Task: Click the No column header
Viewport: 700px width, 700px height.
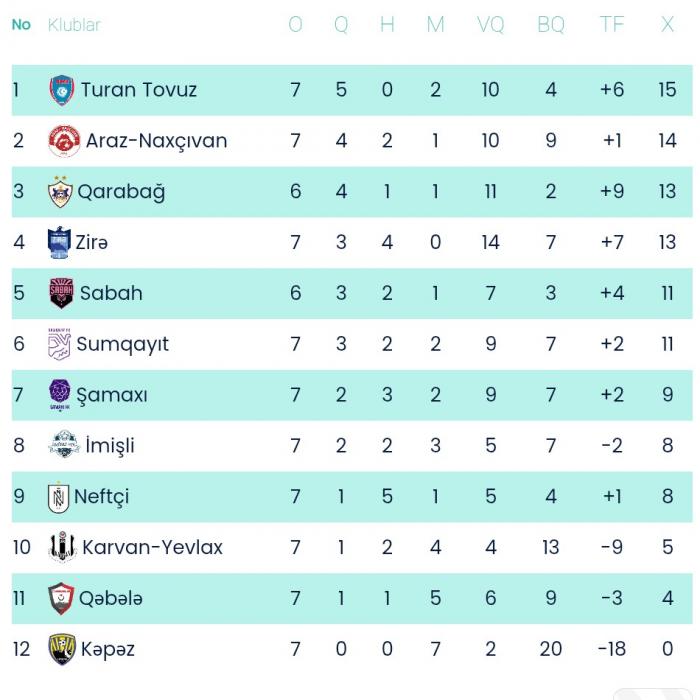Action: pos(21,25)
